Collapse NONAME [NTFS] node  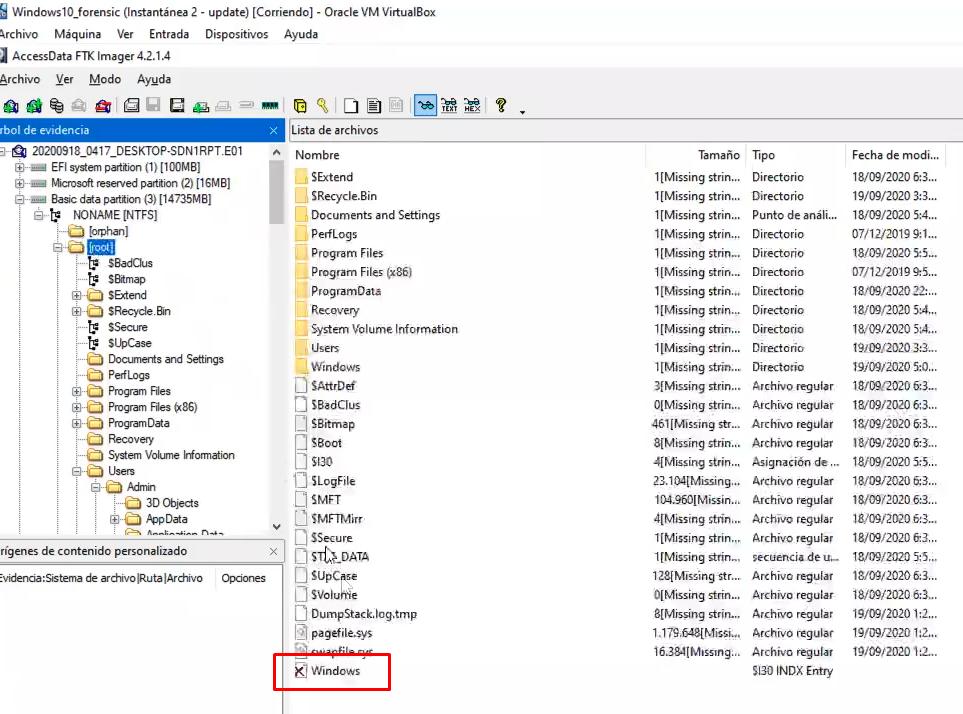click(39, 215)
